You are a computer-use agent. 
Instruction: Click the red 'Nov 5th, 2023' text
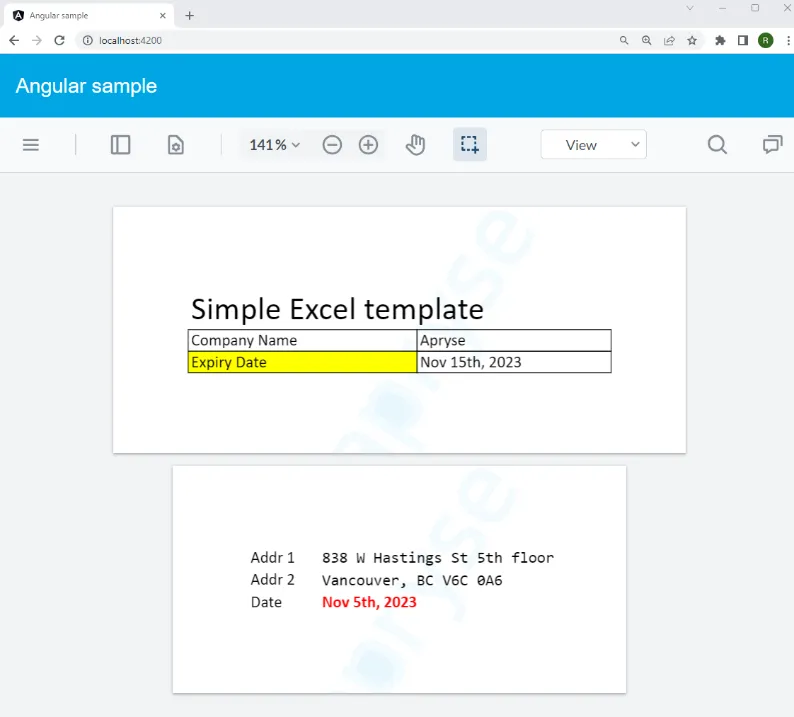[369, 602]
